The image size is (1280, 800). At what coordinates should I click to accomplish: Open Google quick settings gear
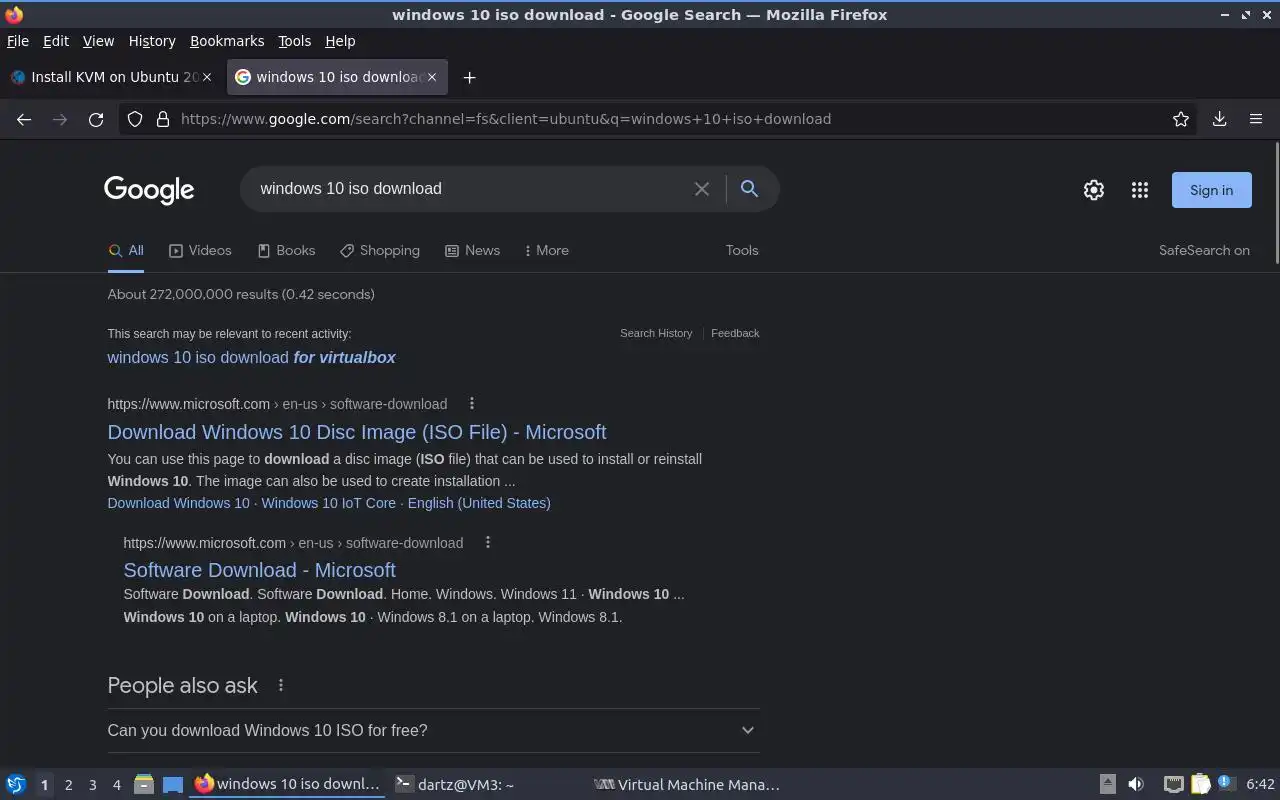(x=1094, y=190)
